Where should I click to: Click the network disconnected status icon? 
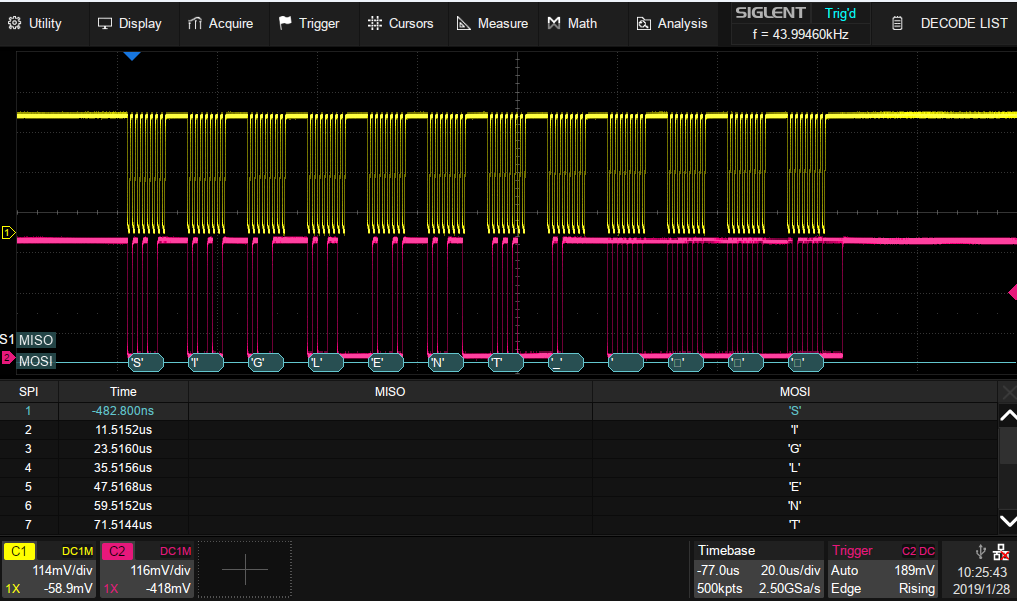point(1002,551)
